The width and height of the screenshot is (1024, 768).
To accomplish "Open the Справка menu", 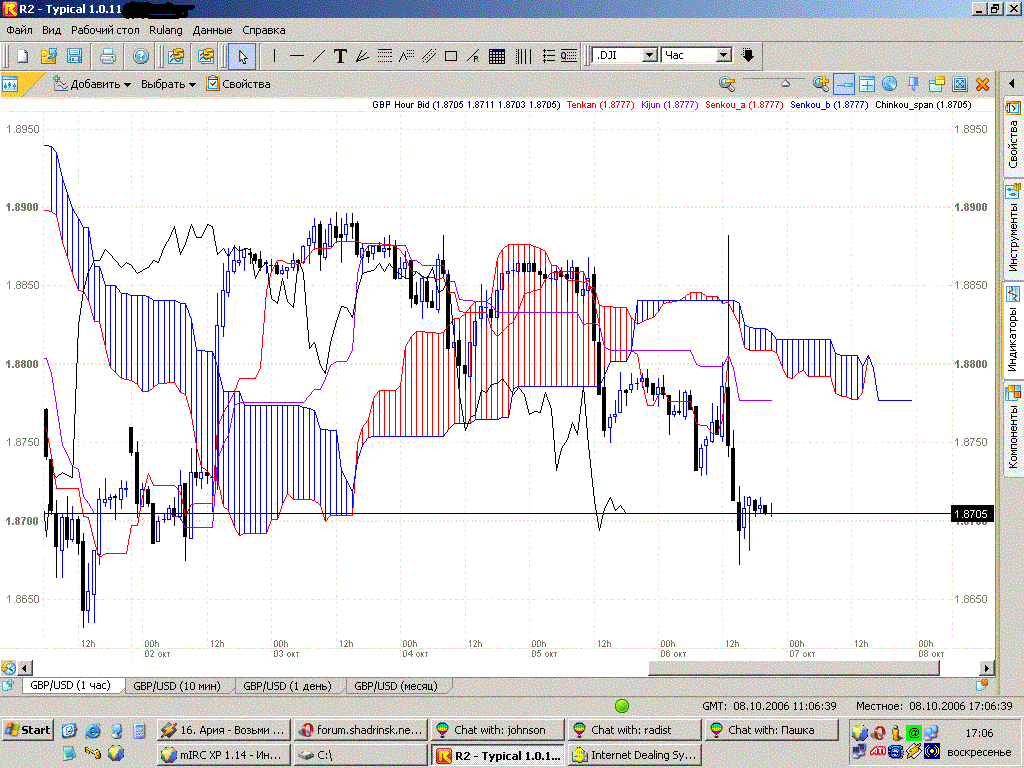I will [x=264, y=30].
